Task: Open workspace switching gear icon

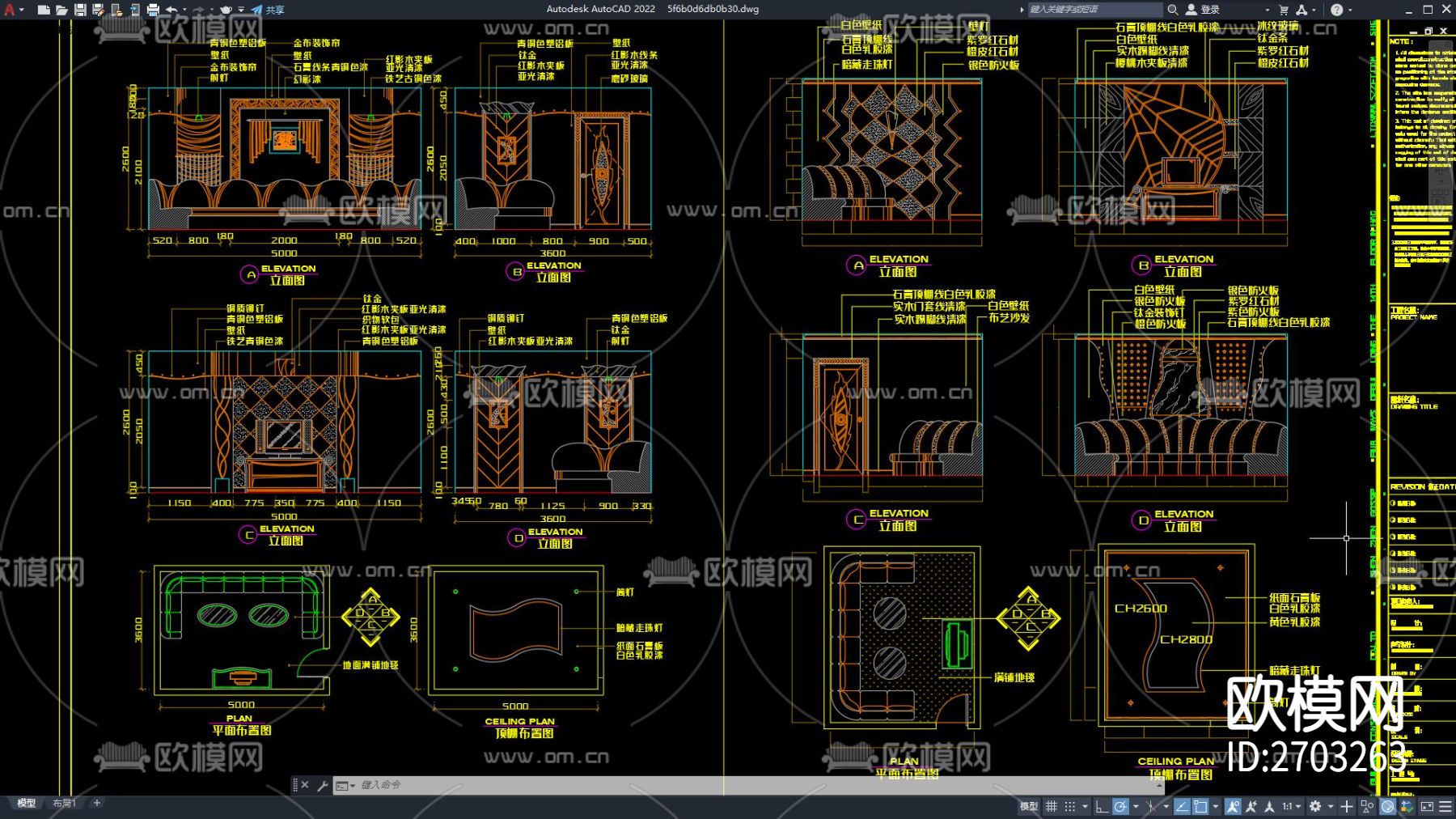Action: 1315,806
